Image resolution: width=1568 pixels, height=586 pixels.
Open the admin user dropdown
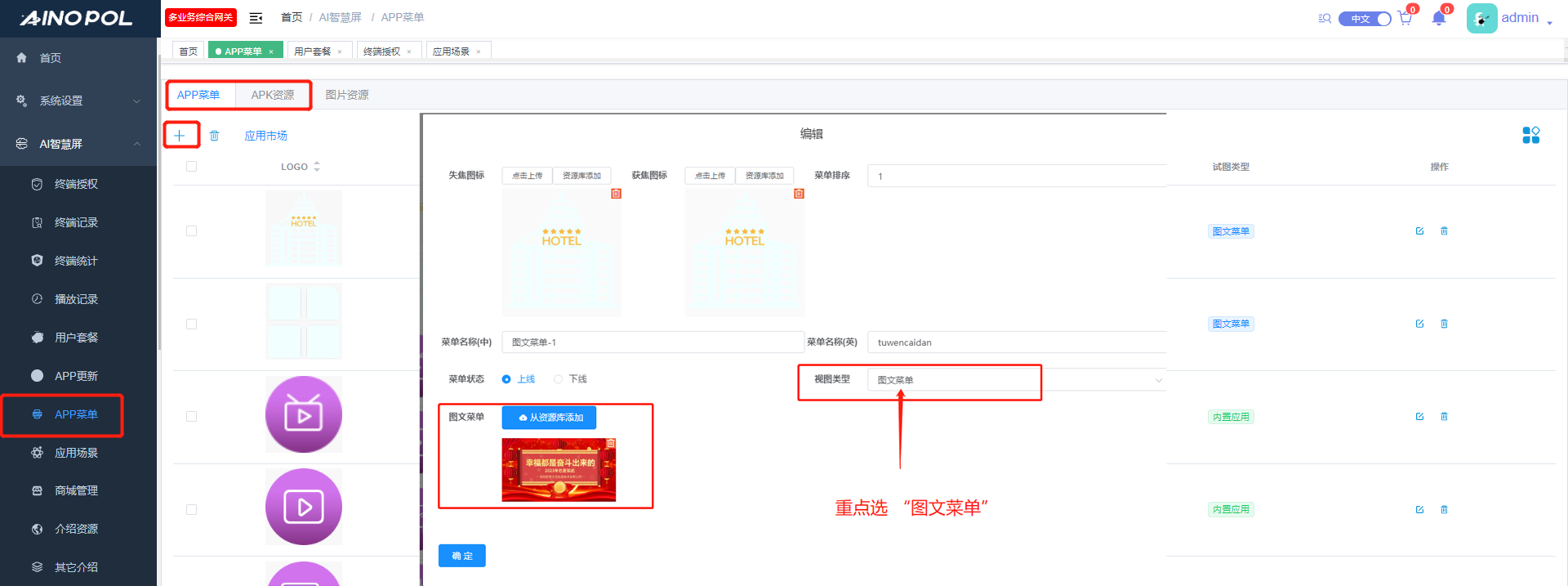point(1523,18)
